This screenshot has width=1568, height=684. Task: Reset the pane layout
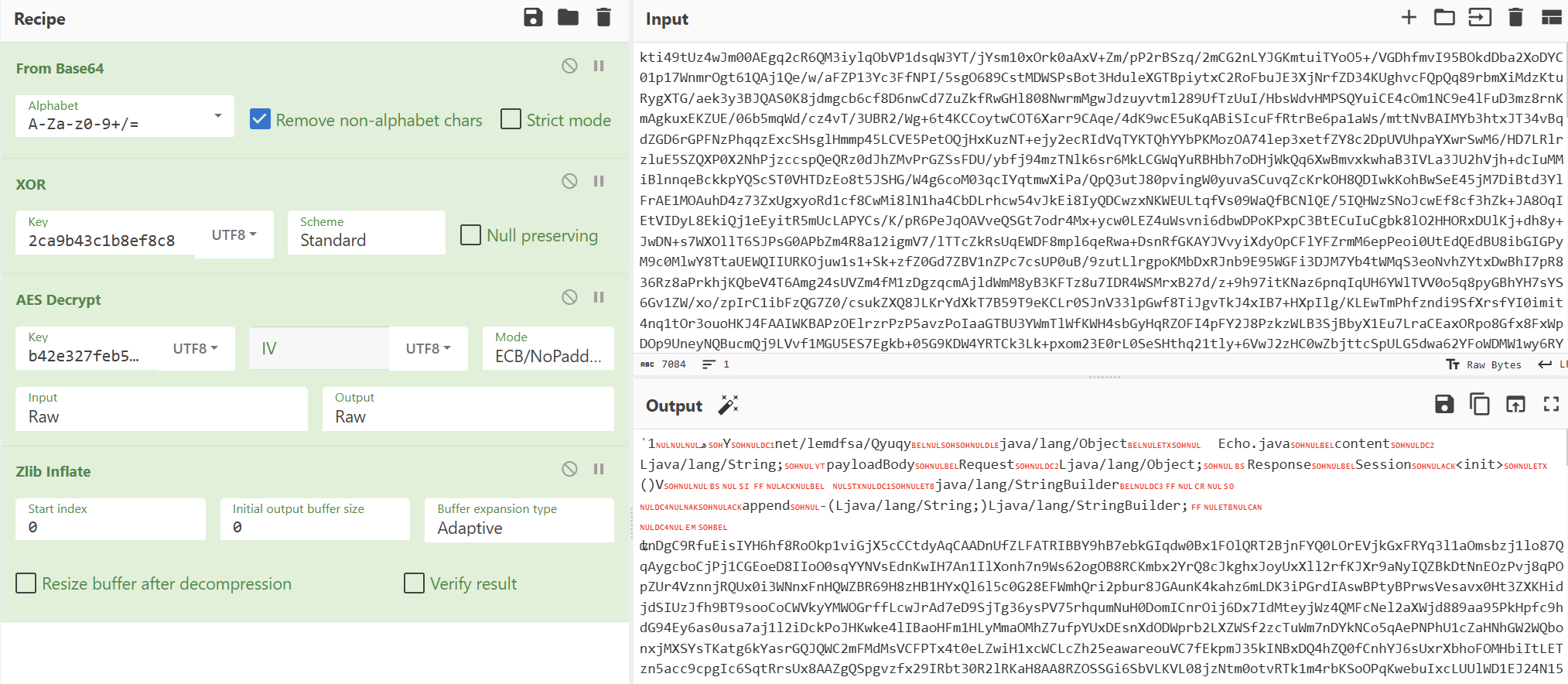(1552, 17)
